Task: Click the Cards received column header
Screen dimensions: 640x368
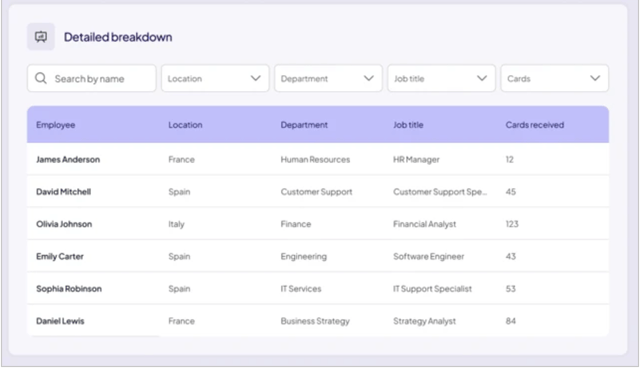Action: click(x=535, y=125)
